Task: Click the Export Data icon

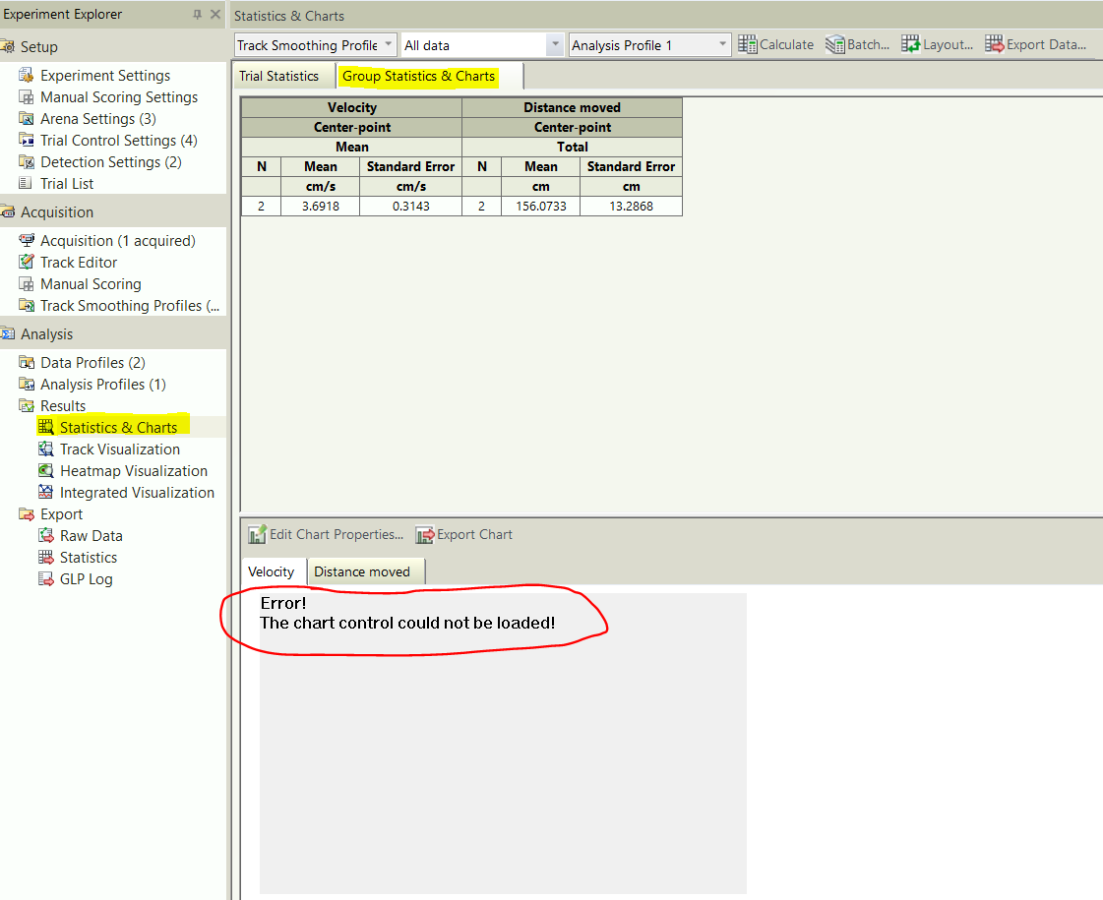Action: pyautogui.click(x=994, y=44)
